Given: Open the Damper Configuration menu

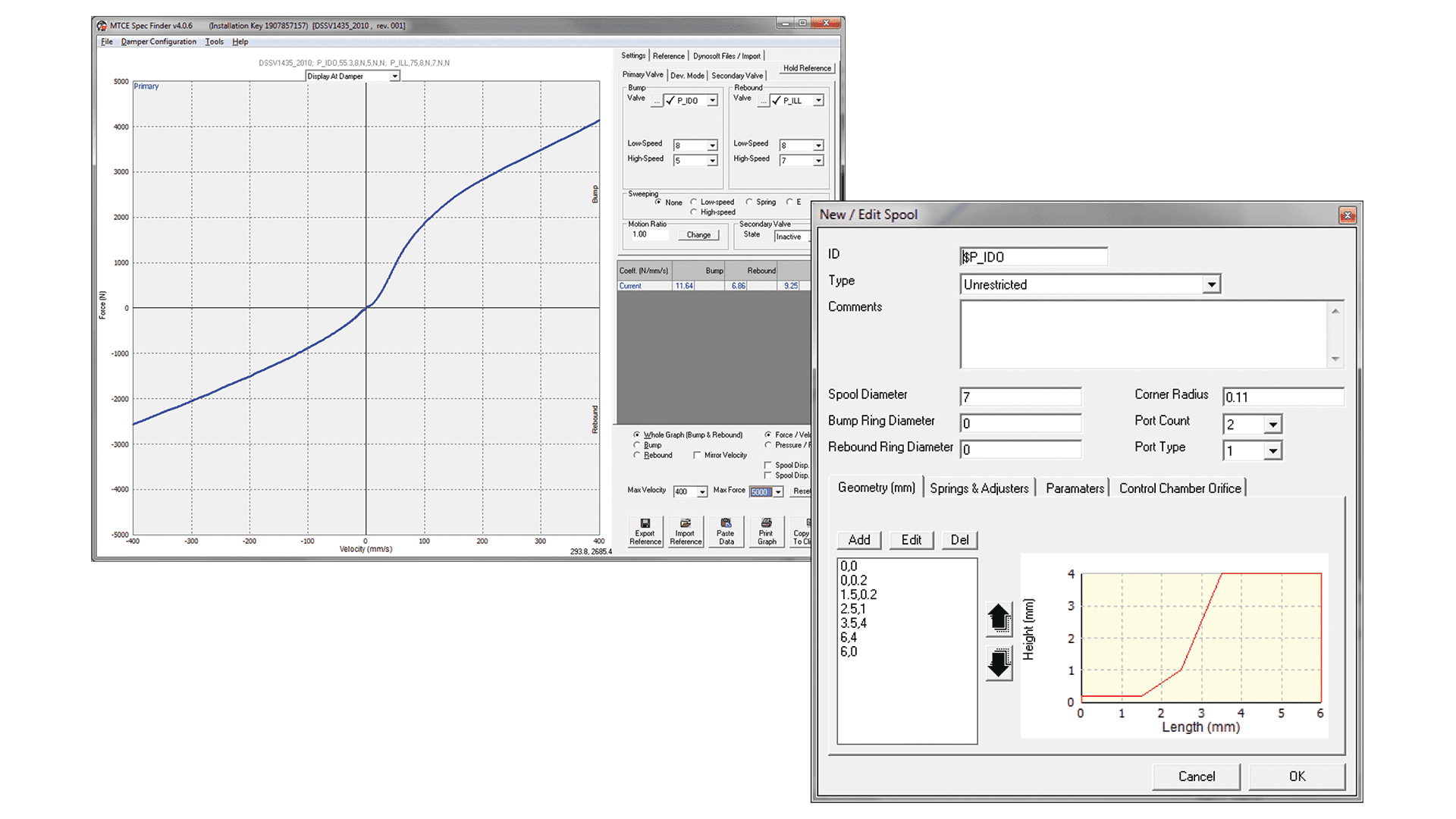Looking at the screenshot, I should [x=158, y=42].
